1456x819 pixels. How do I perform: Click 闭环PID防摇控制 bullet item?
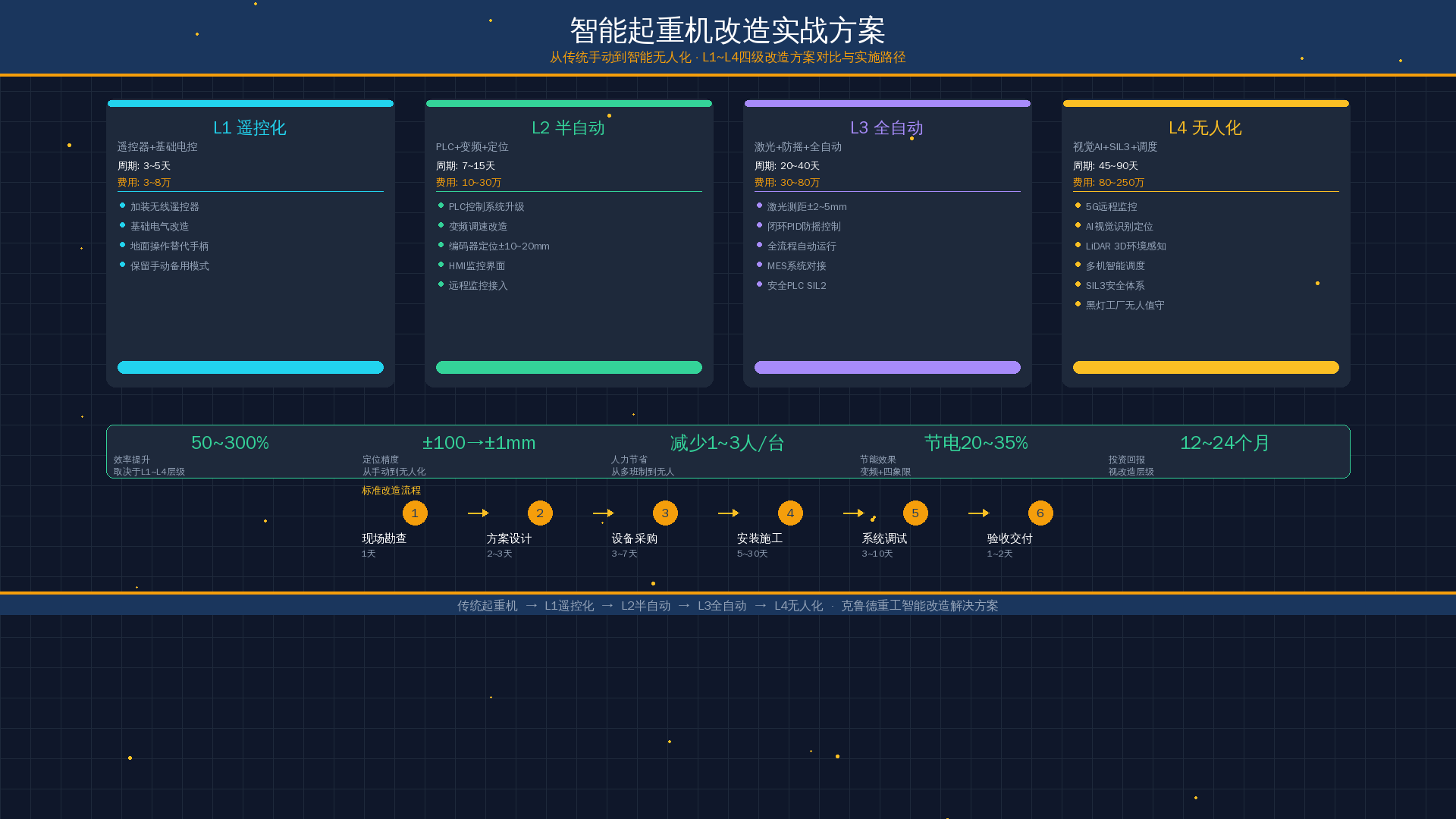tap(804, 227)
